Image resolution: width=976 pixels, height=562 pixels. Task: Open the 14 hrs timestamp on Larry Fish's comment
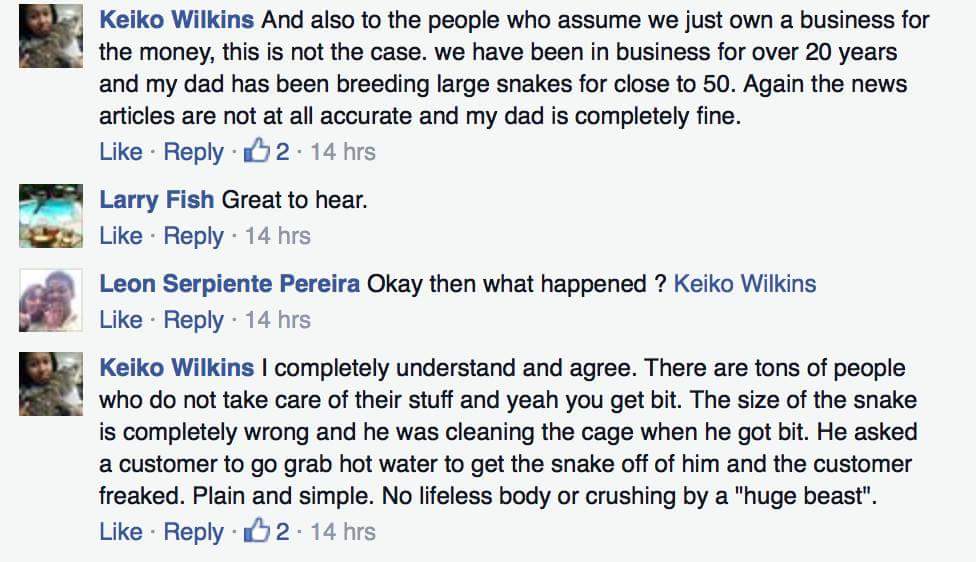(x=278, y=235)
